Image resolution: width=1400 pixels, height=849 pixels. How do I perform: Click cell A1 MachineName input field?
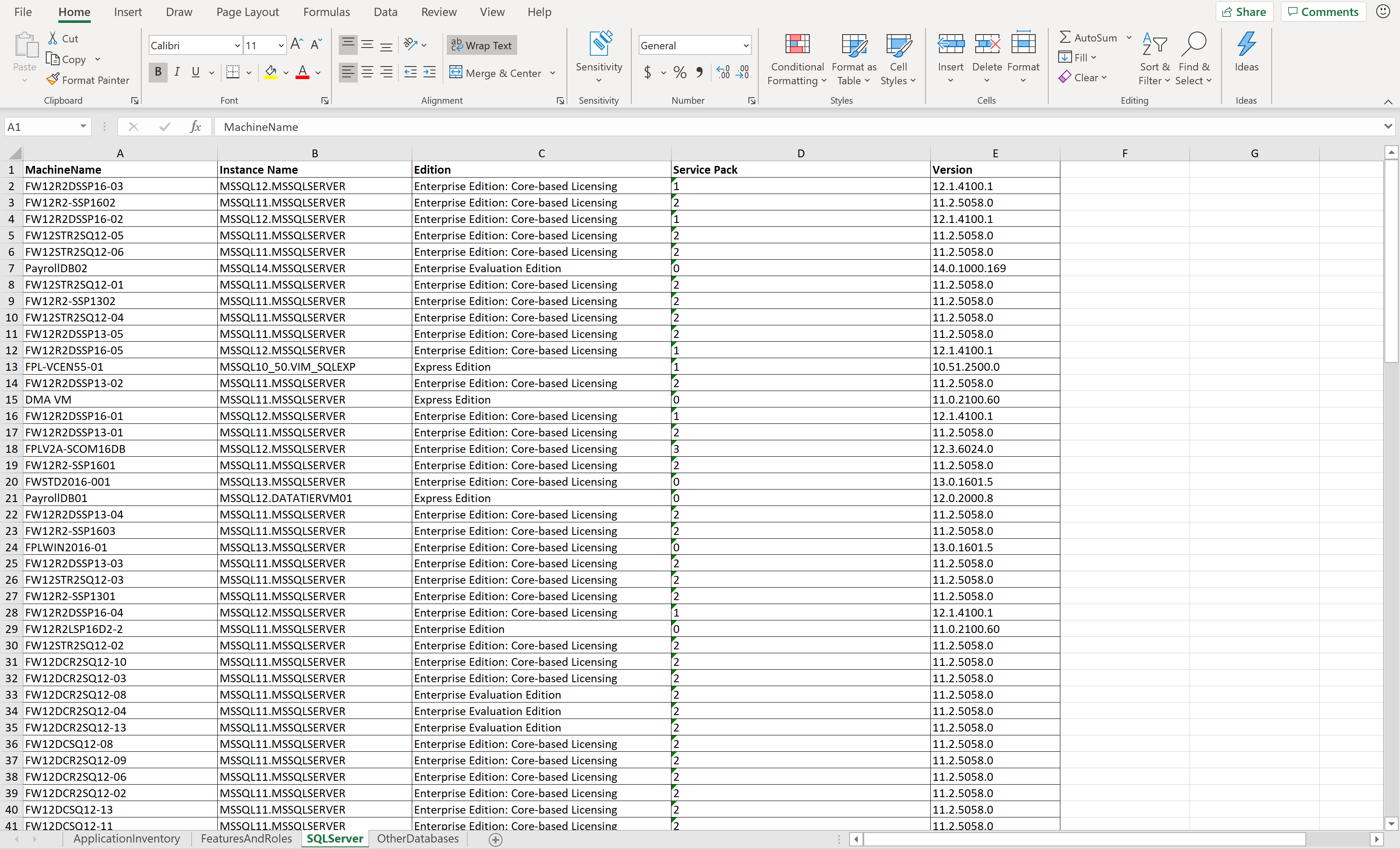click(120, 170)
